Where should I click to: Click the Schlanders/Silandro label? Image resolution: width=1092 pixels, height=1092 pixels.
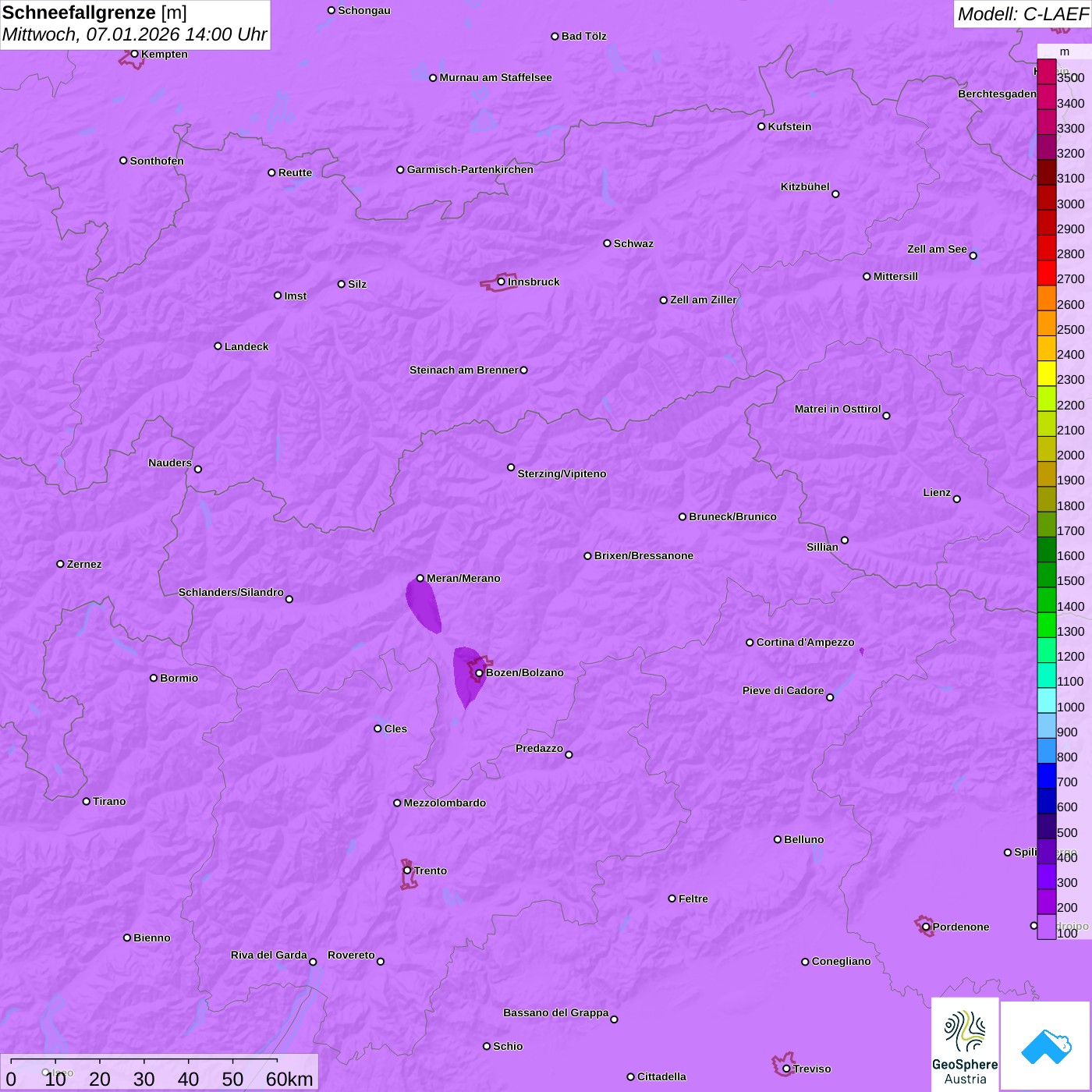(231, 592)
